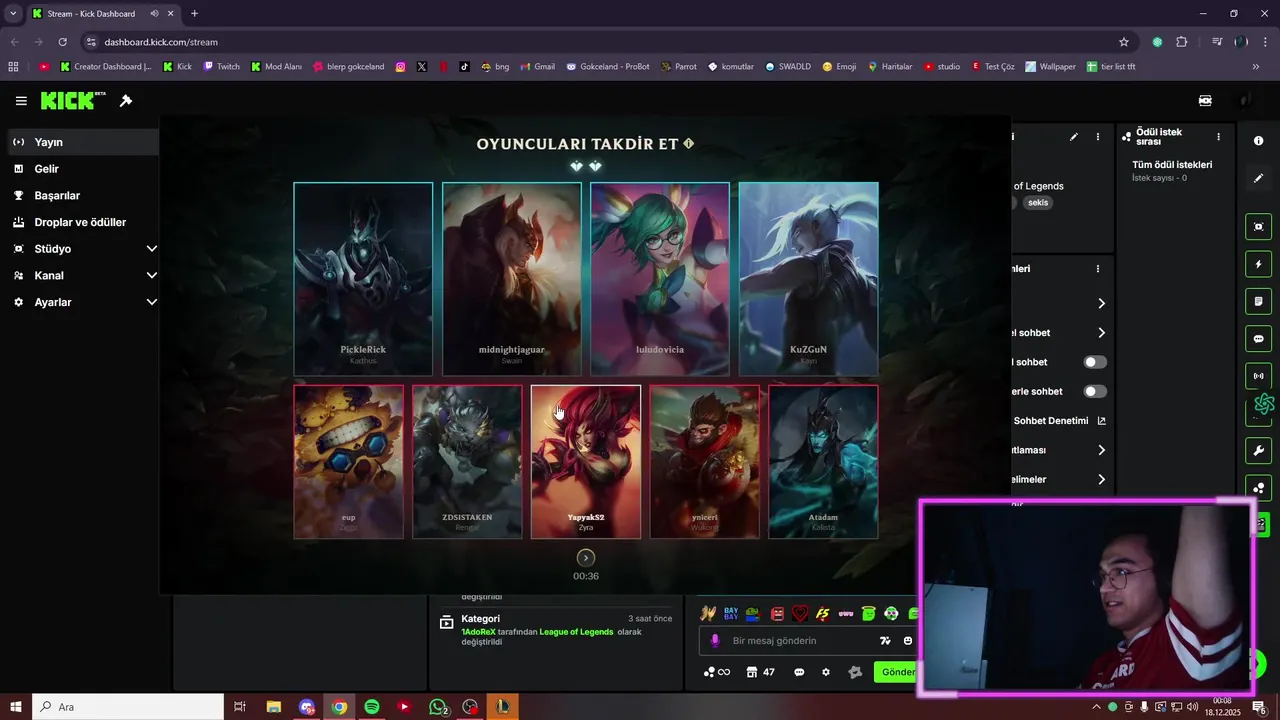
Task: Click the BAY BAY emote
Action: click(x=731, y=613)
